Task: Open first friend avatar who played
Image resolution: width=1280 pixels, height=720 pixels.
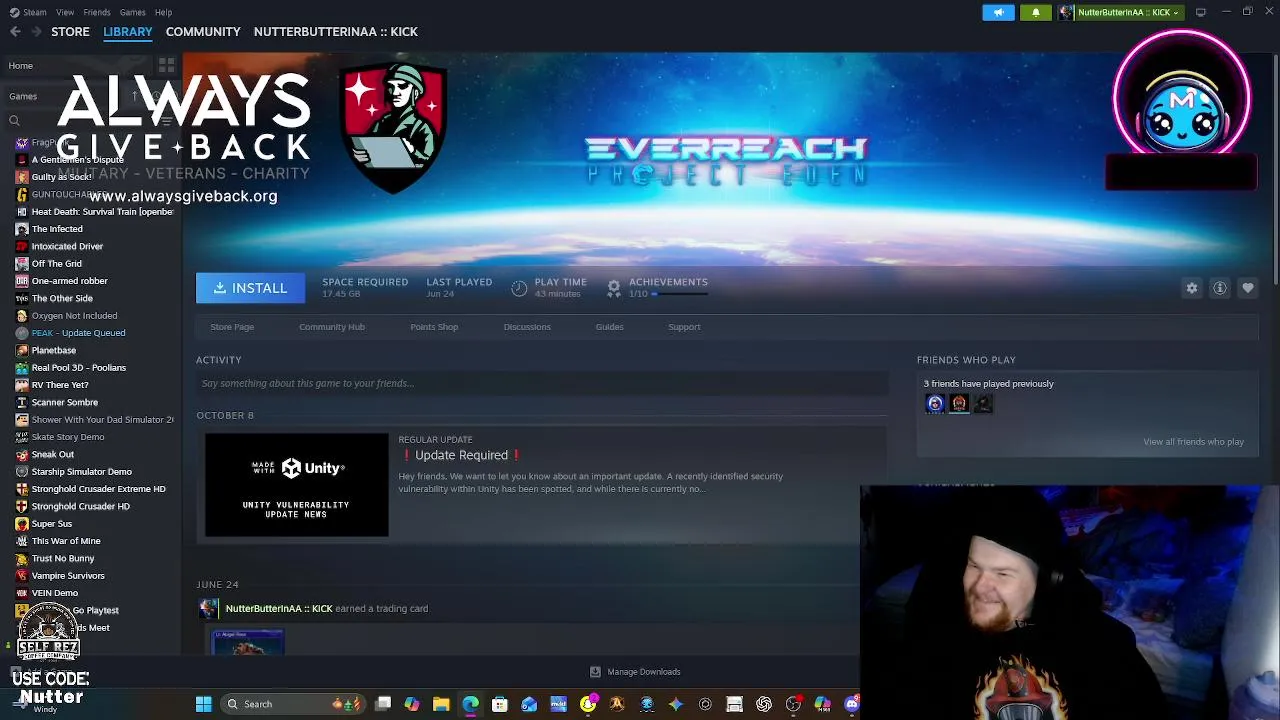Action: (x=935, y=404)
